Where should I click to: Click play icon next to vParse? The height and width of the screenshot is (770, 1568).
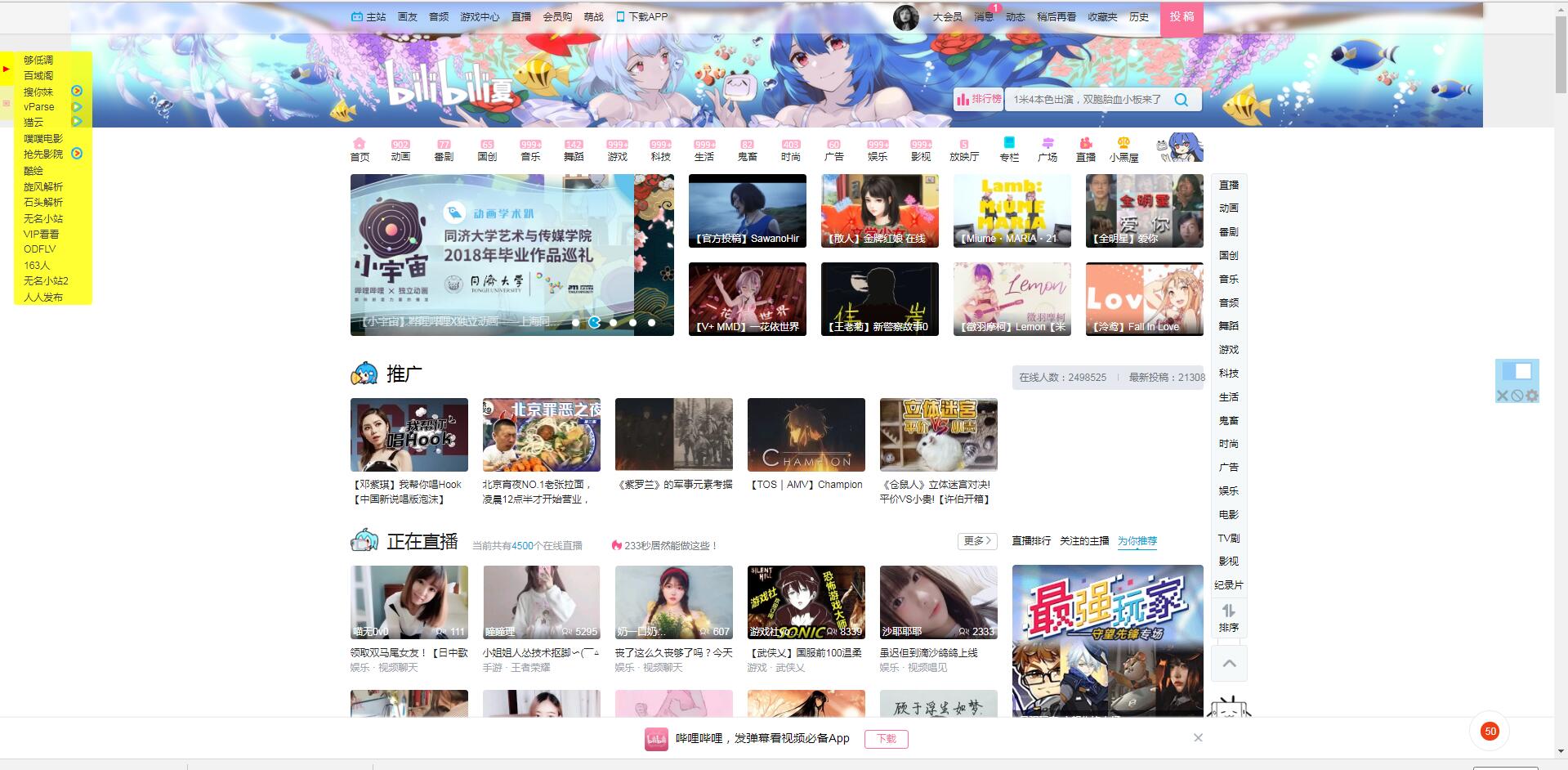point(77,106)
